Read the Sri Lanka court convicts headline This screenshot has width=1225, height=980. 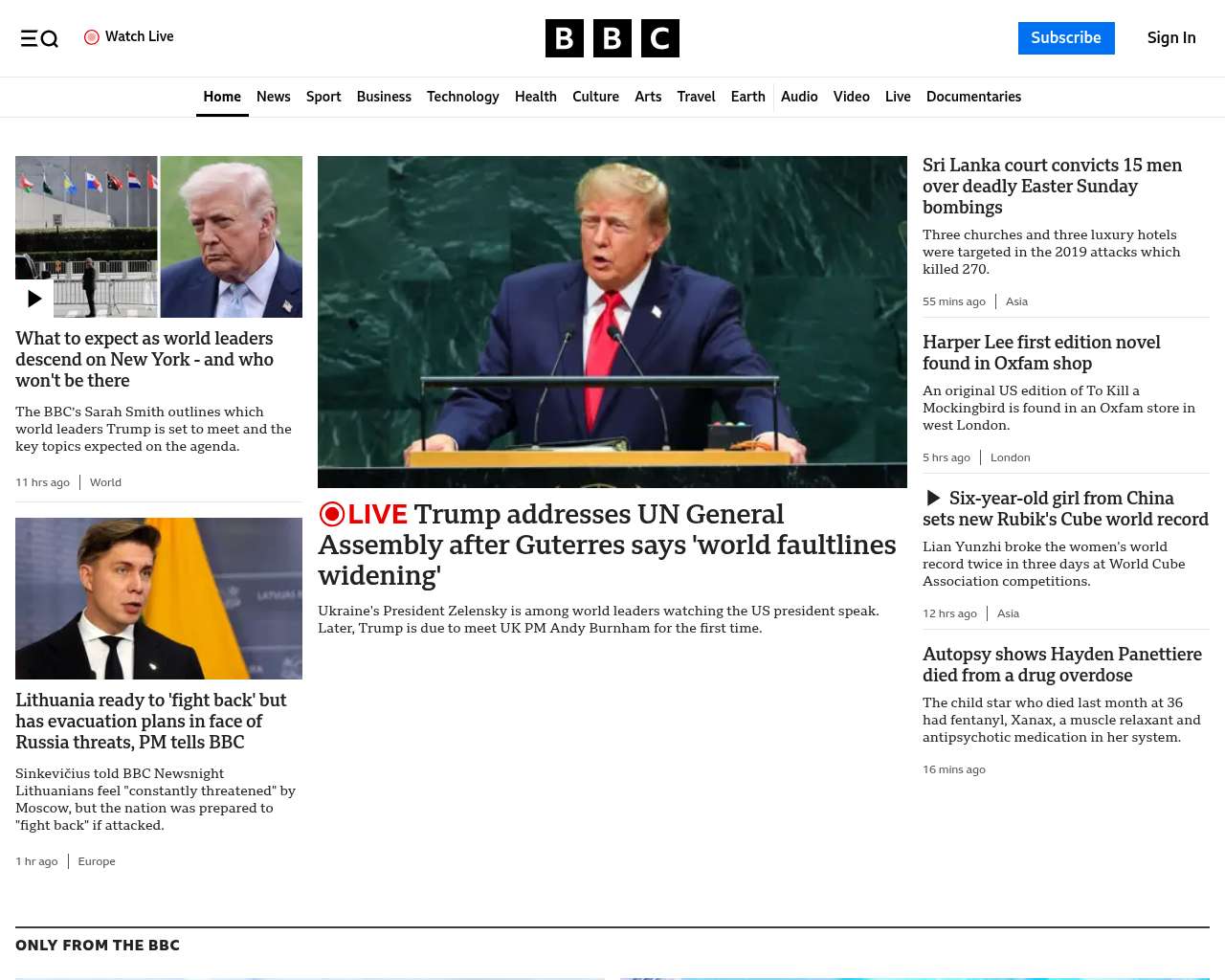coord(1053,186)
